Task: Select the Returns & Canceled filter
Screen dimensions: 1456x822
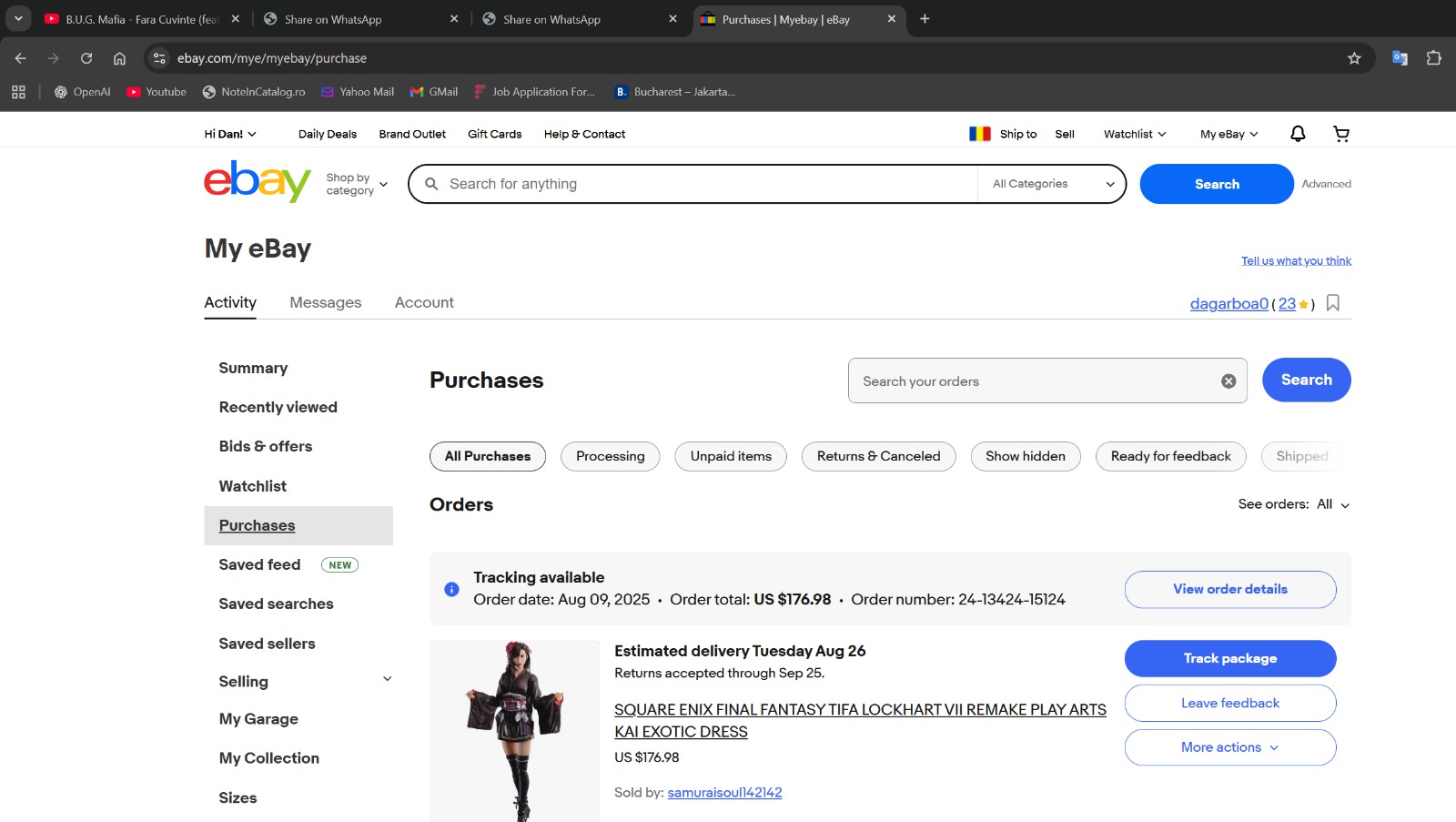Action: pyautogui.click(x=879, y=456)
